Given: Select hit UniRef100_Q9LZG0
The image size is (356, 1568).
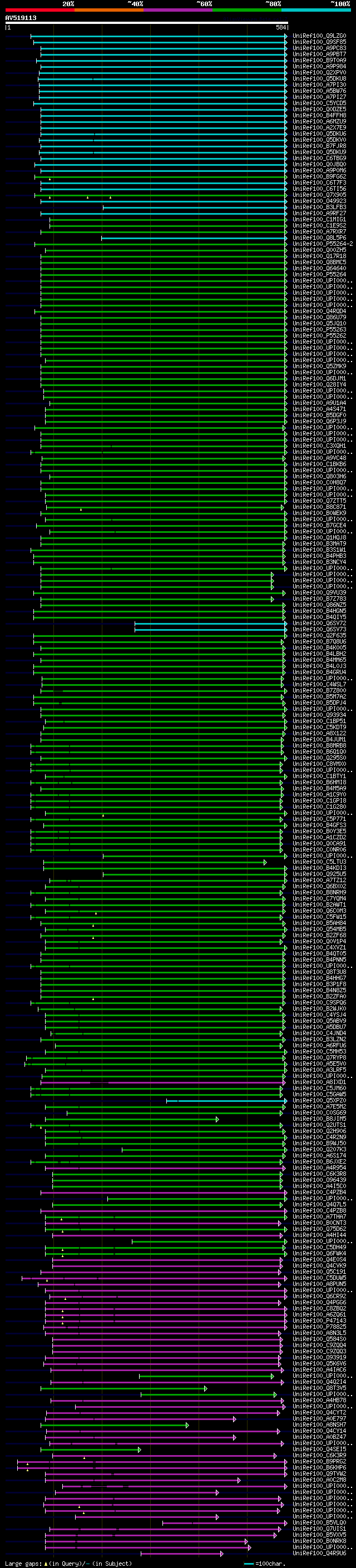Looking at the screenshot, I should tap(319, 36).
